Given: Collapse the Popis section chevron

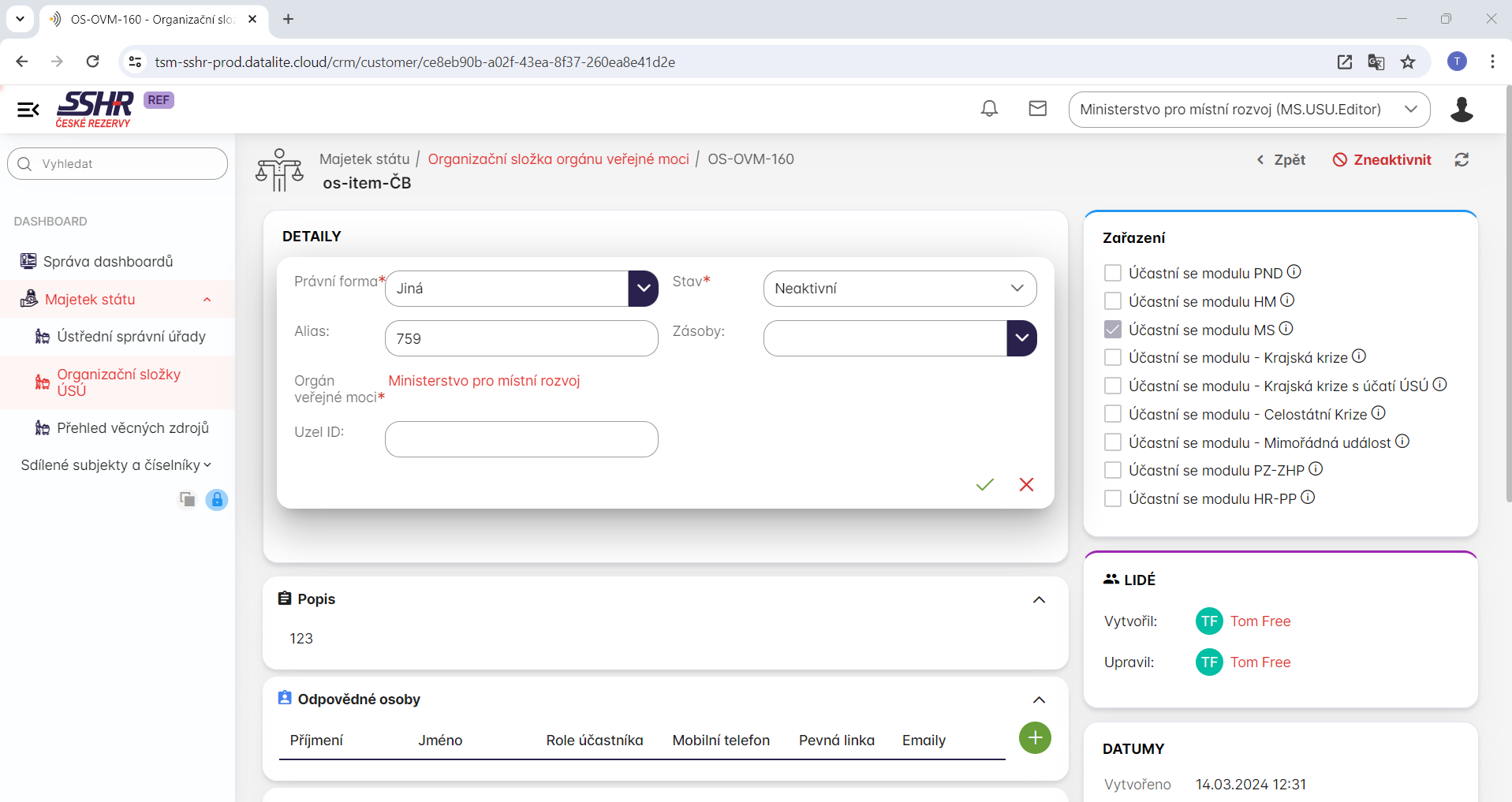Looking at the screenshot, I should 1039,600.
